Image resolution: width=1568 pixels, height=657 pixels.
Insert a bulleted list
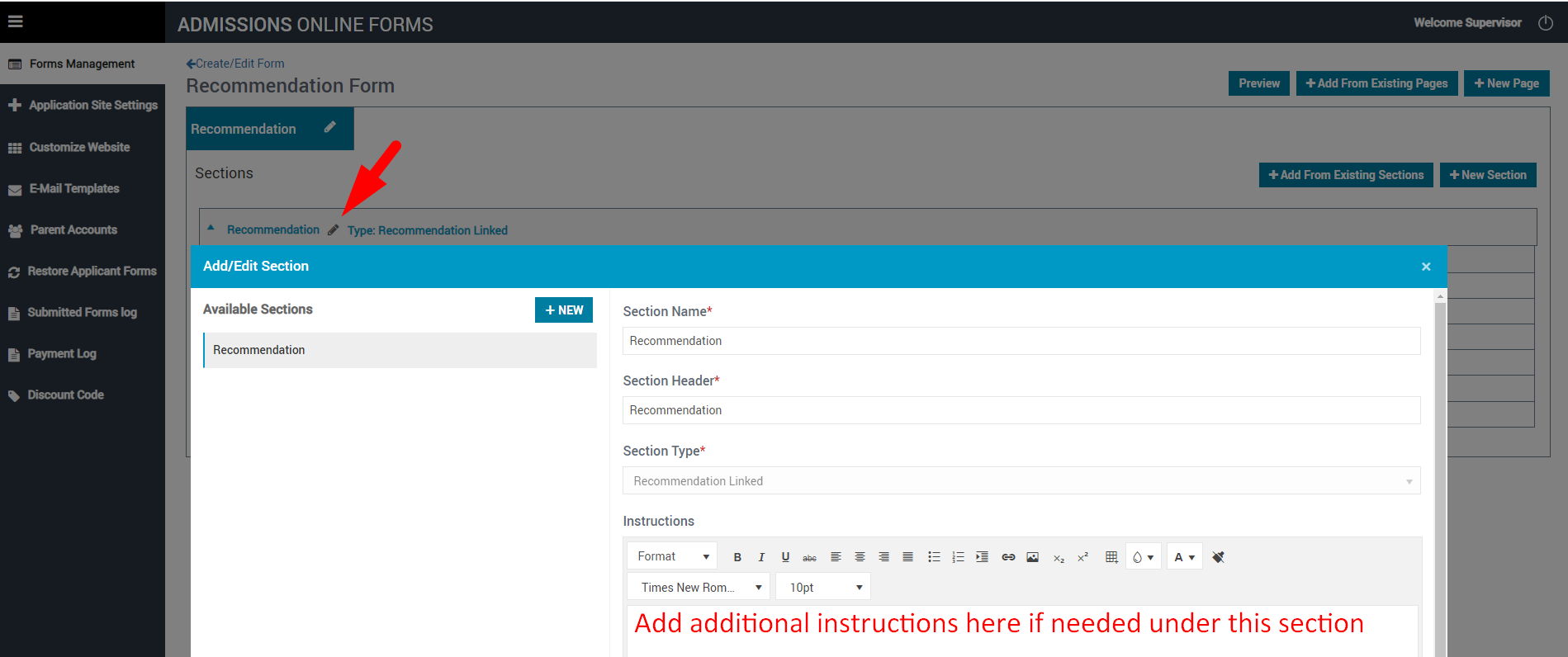(x=934, y=557)
